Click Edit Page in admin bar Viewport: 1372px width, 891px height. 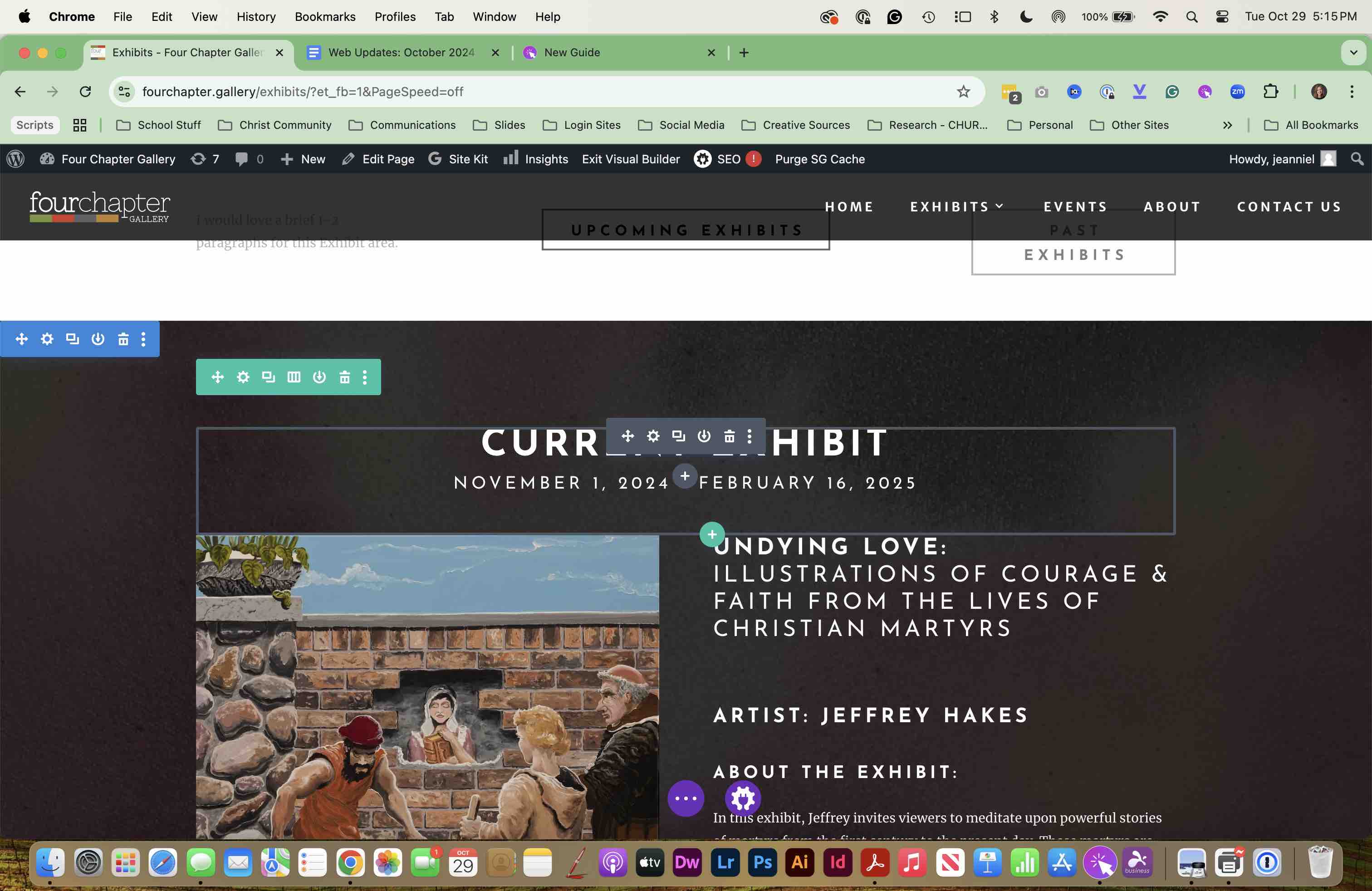pos(378,159)
